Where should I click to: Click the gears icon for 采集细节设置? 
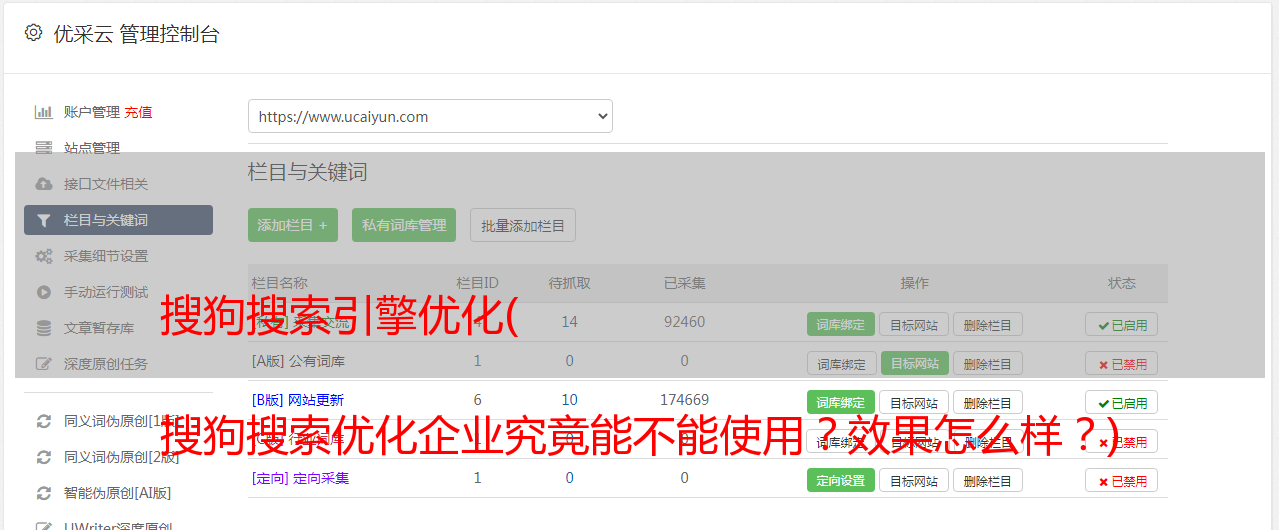[43, 256]
